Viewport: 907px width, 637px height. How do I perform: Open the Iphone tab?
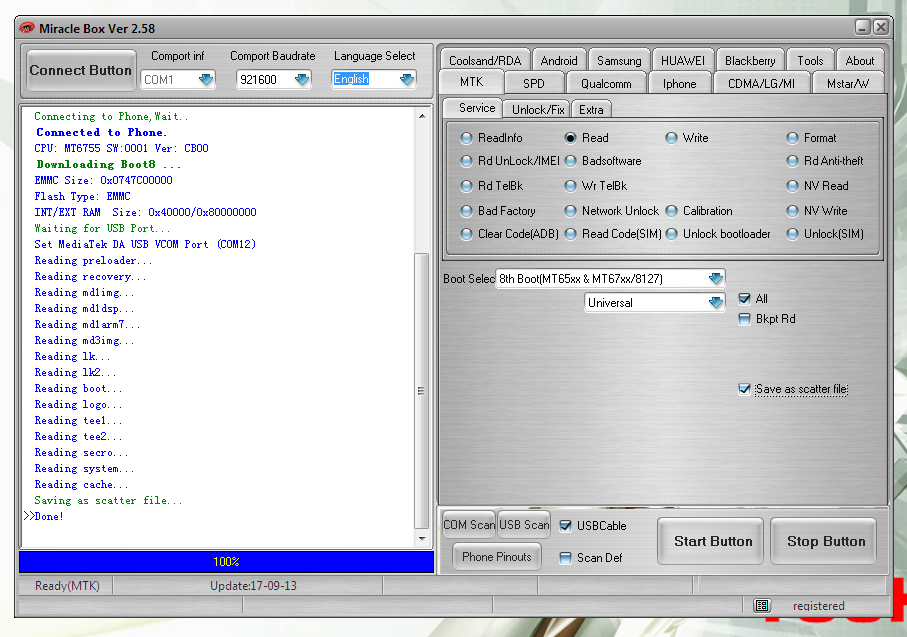click(x=679, y=83)
